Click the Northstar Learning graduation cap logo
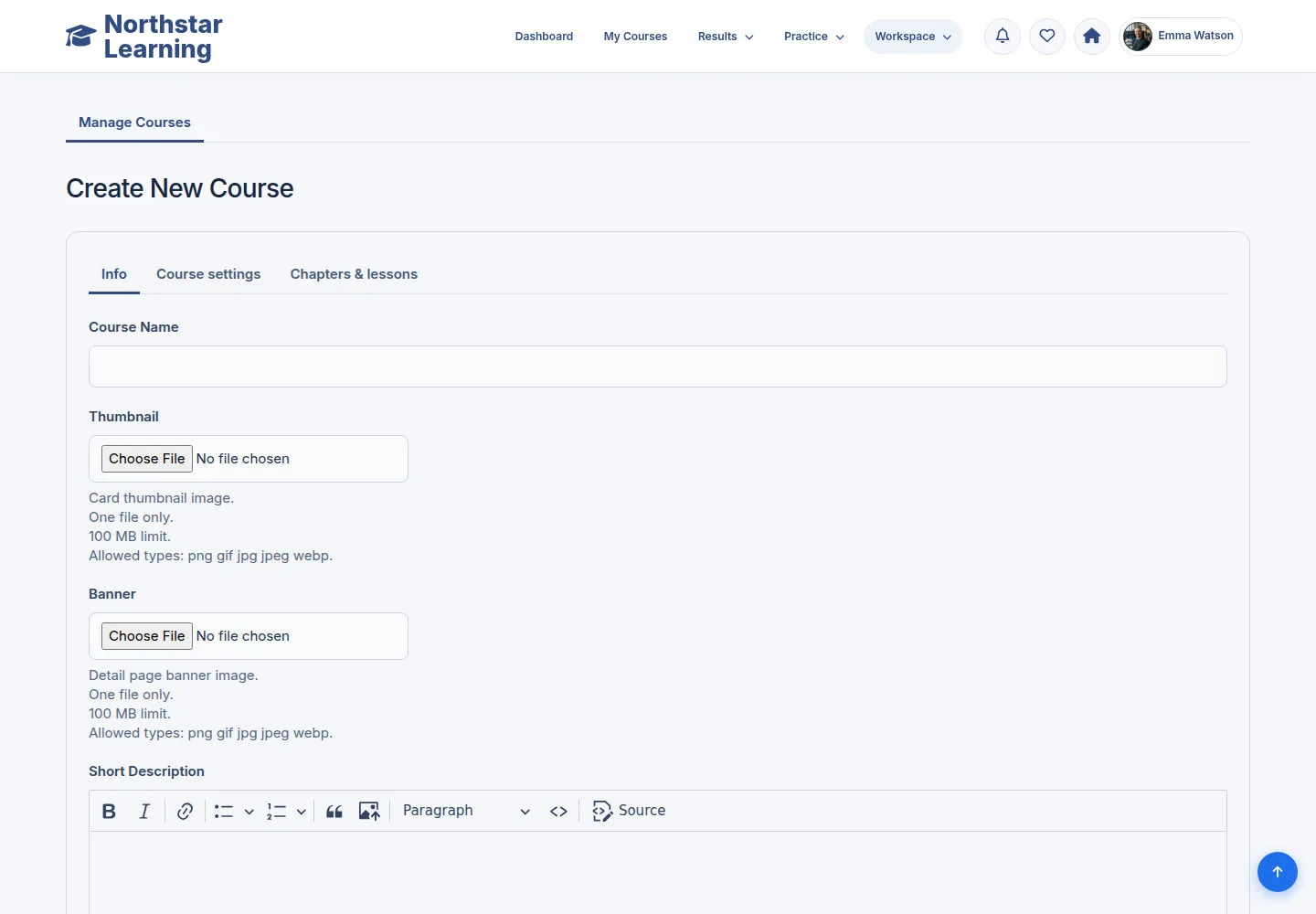 click(x=80, y=37)
